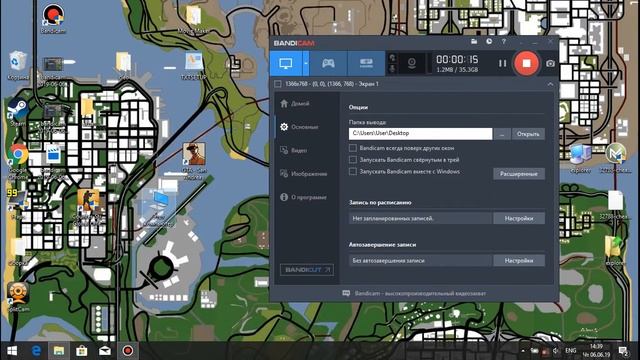The width and height of the screenshot is (640, 360).
Task: Open Microsoft Store from taskbar
Action: (82, 351)
